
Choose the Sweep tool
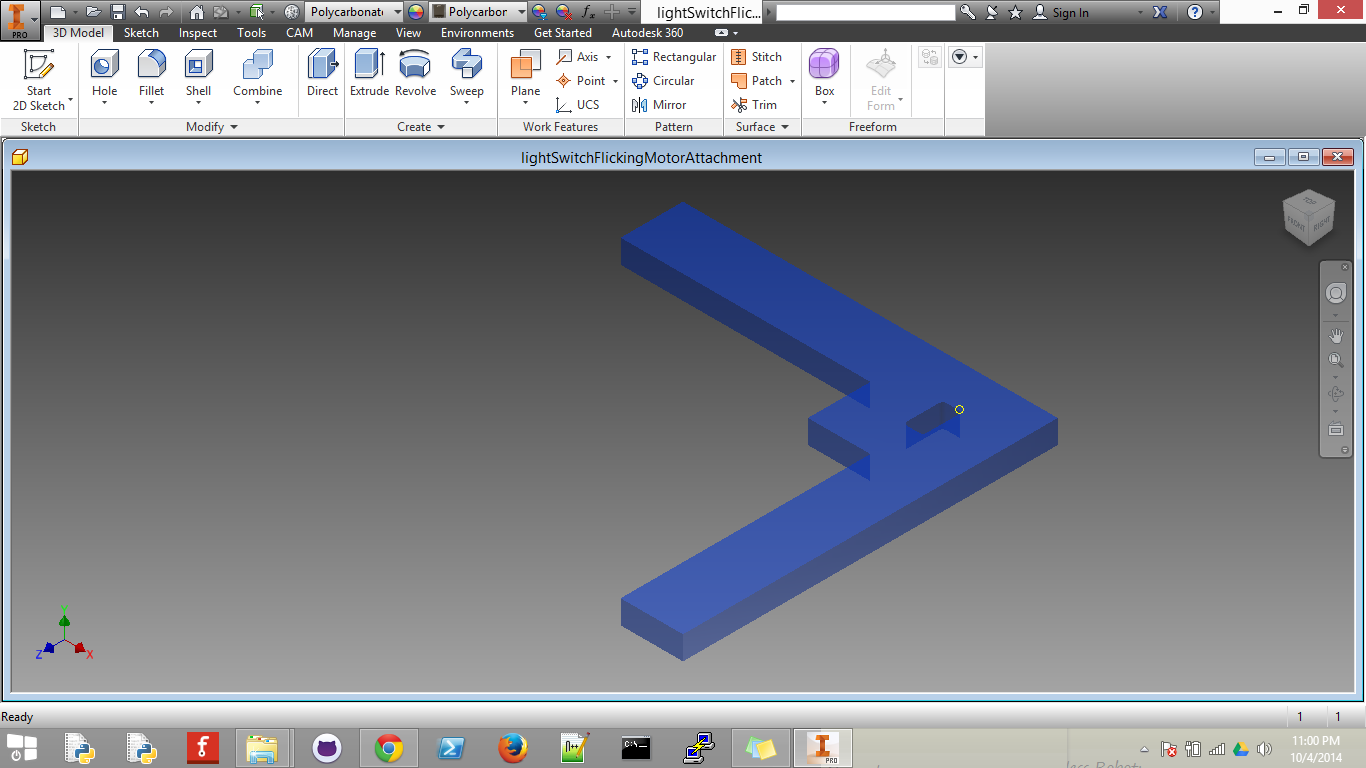pos(466,75)
